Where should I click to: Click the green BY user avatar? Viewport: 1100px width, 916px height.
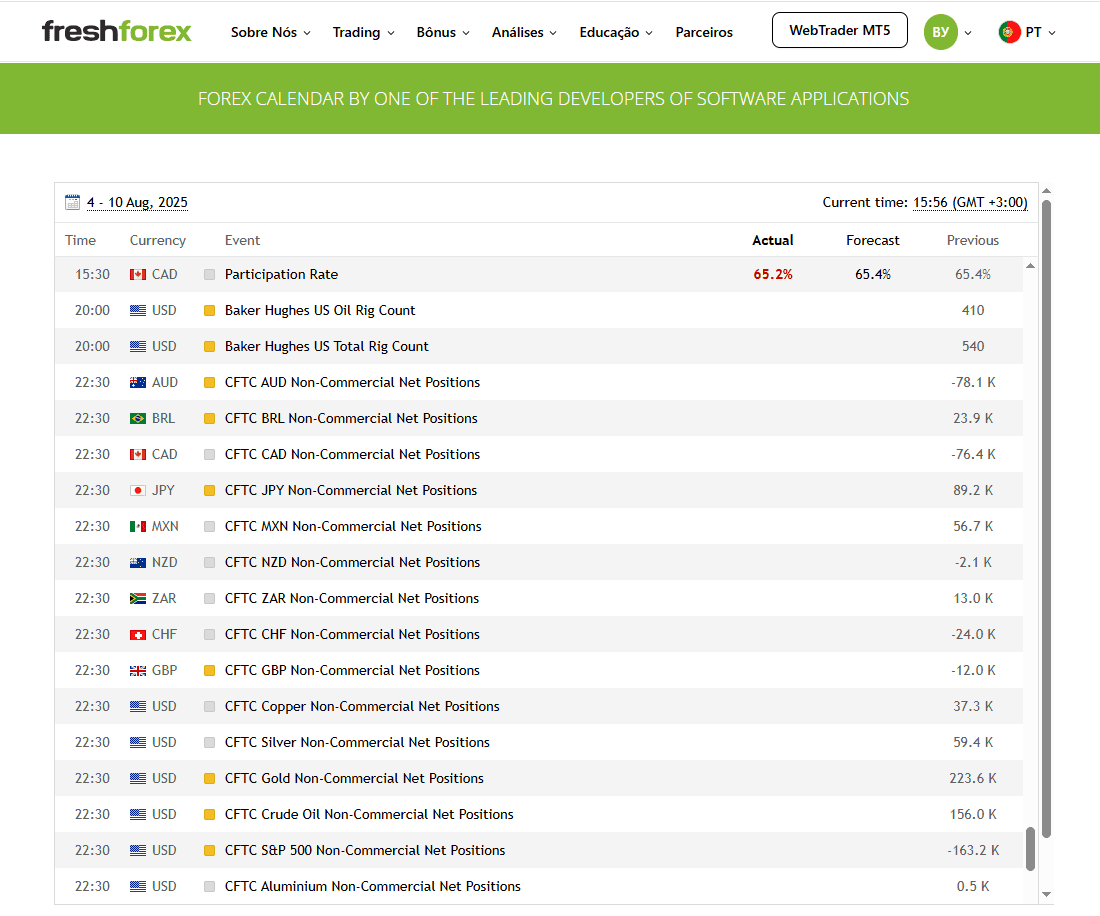941,32
